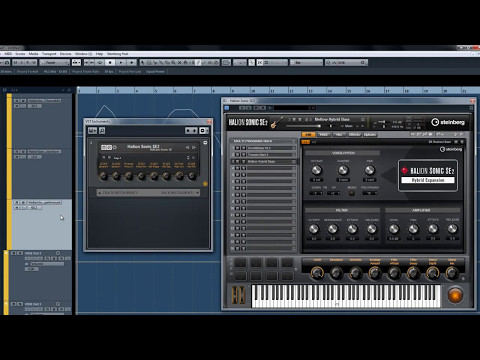Image resolution: width=480 pixels, height=360 pixels.
Task: Open the automation mode dropdown in toolbar
Action: [55, 62]
